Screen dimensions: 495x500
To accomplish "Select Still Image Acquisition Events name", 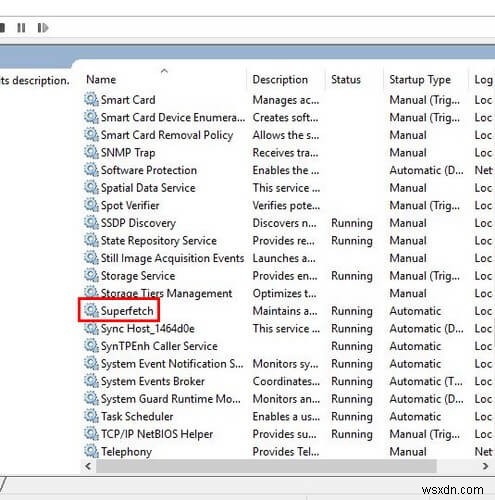I will pyautogui.click(x=172, y=258).
